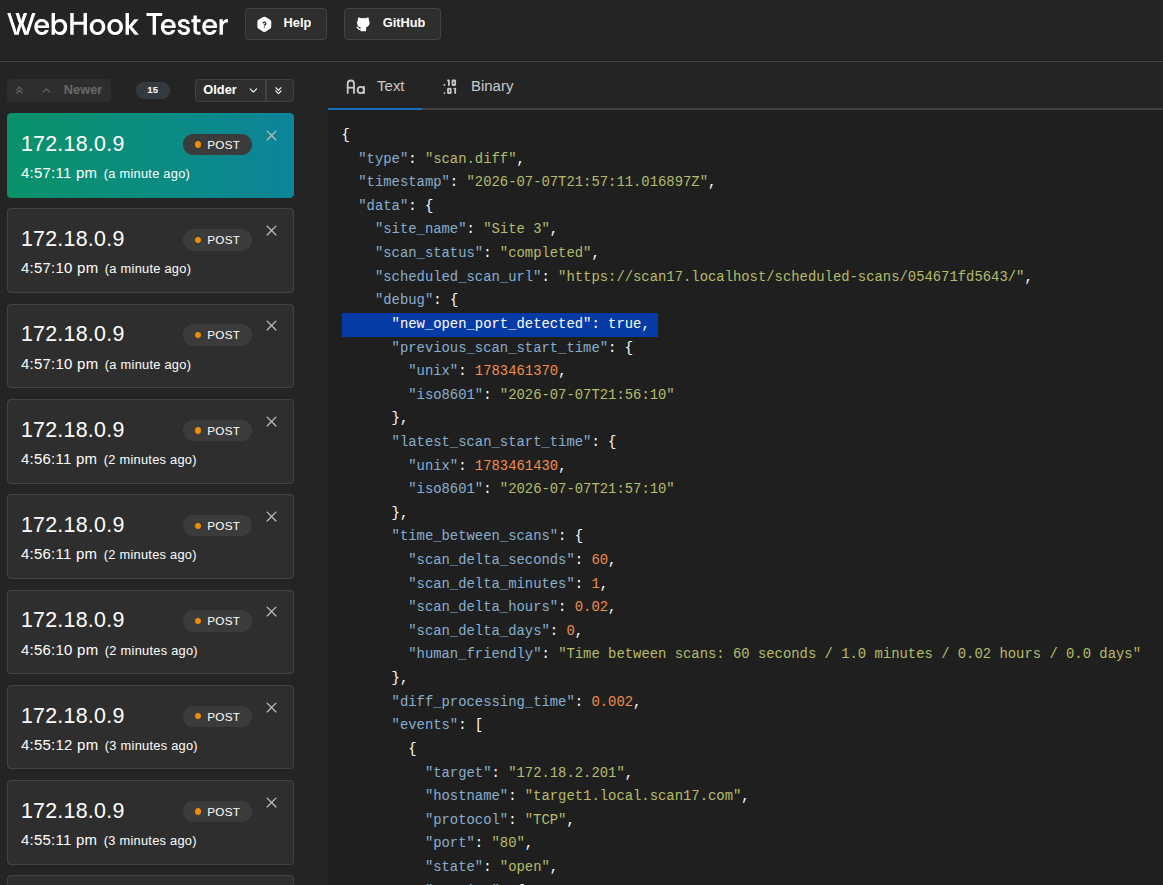Click the "data" key line
Screen dimensions: 1163x885
pyautogui.click(x=395, y=205)
